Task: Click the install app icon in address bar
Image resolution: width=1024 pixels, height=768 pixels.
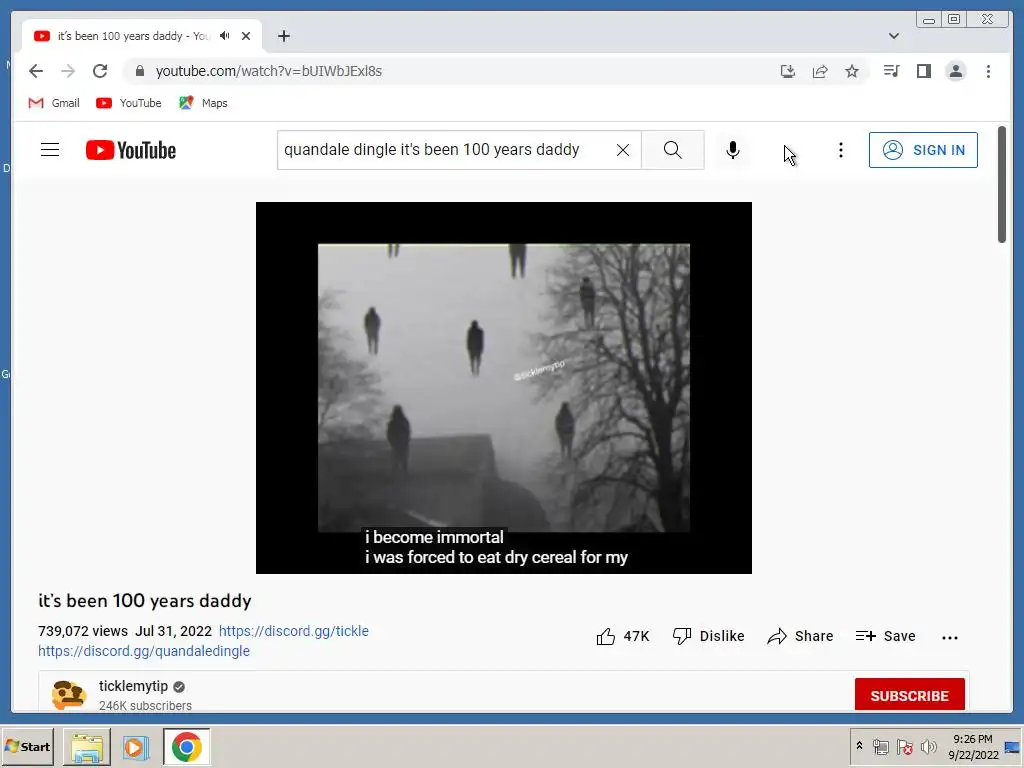Action: pos(788,71)
